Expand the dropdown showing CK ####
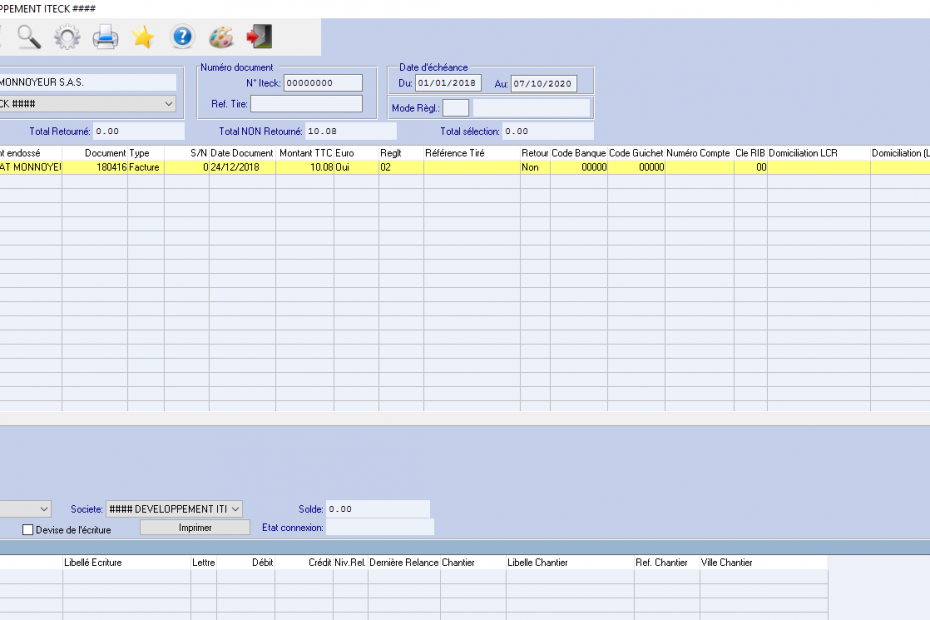This screenshot has width=930, height=620. (88, 104)
